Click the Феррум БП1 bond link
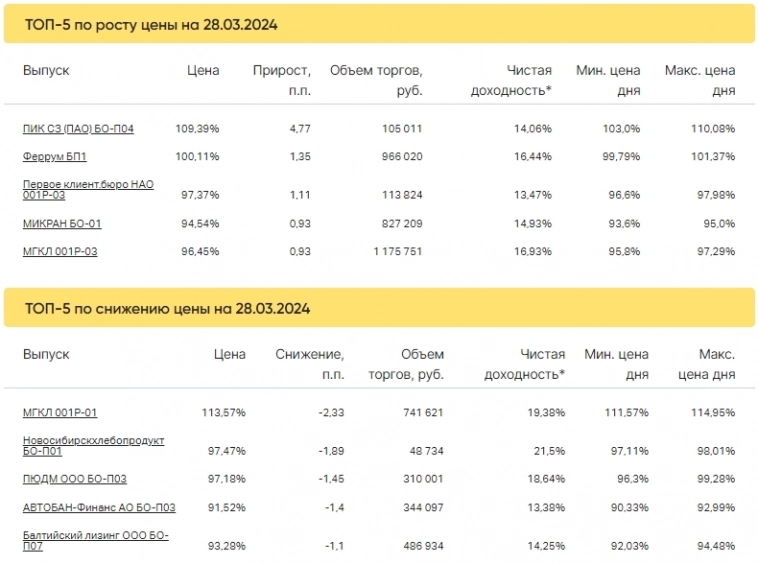This screenshot has width=758, height=564. 55,157
